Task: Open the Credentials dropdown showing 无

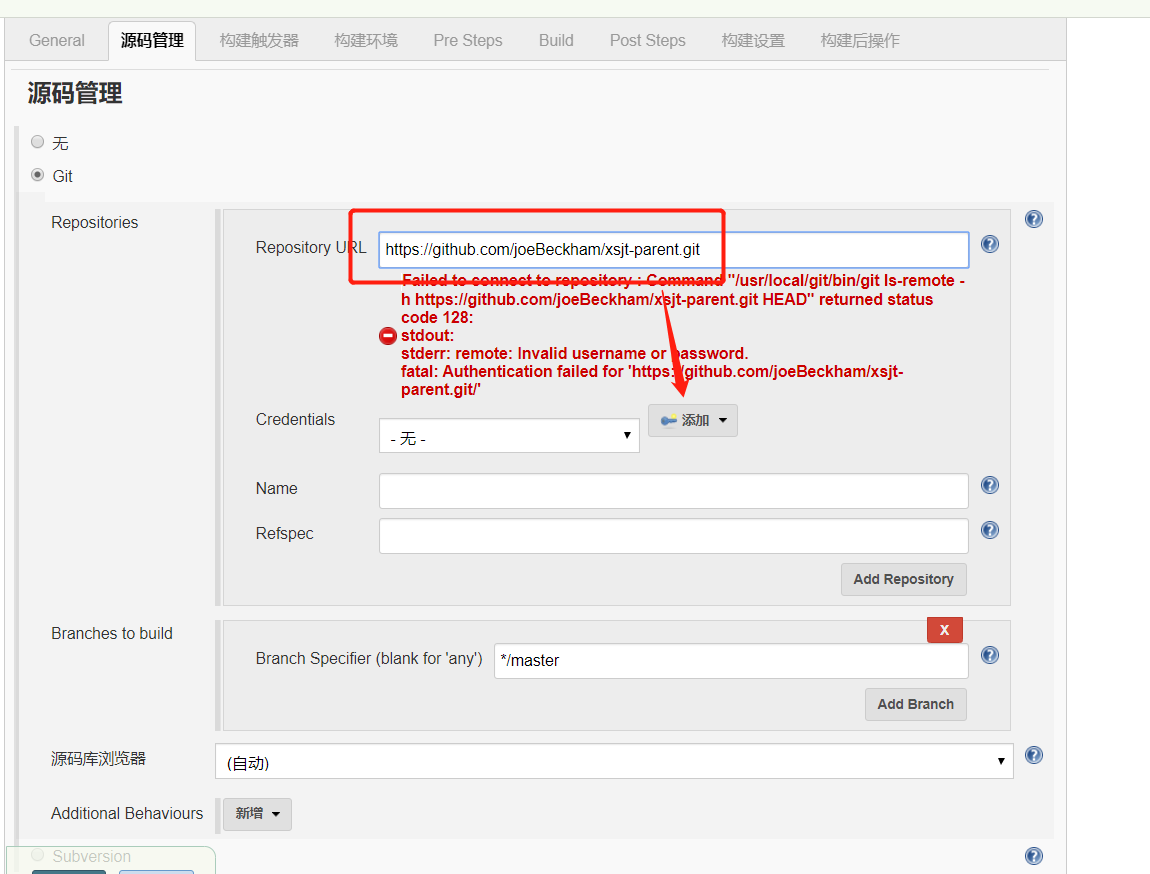Action: point(509,436)
